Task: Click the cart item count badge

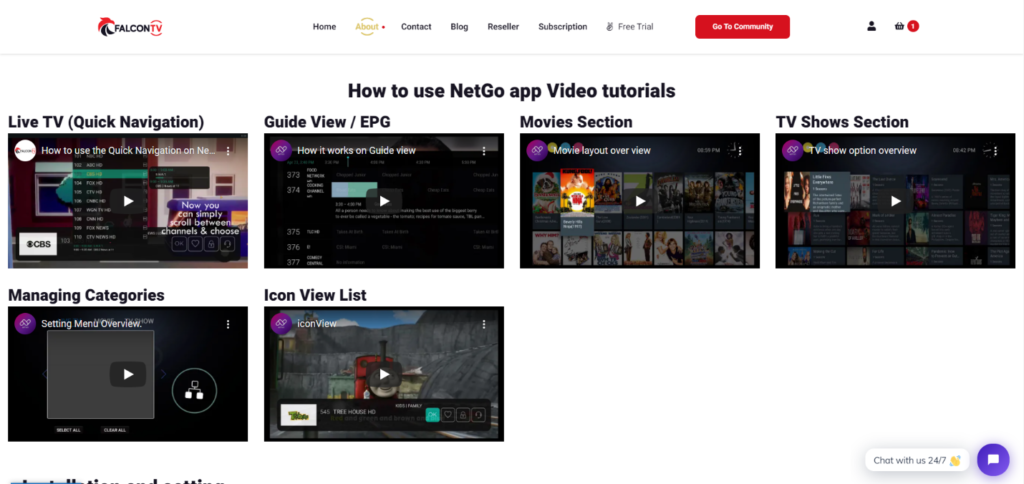Action: pos(913,26)
